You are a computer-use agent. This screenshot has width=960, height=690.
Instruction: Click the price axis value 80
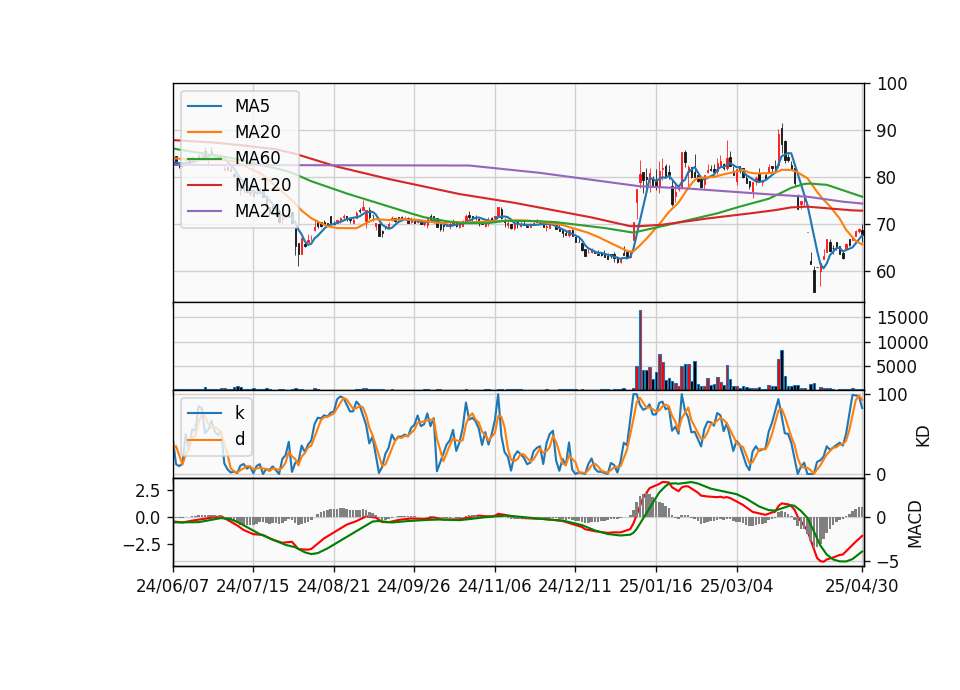point(887,178)
